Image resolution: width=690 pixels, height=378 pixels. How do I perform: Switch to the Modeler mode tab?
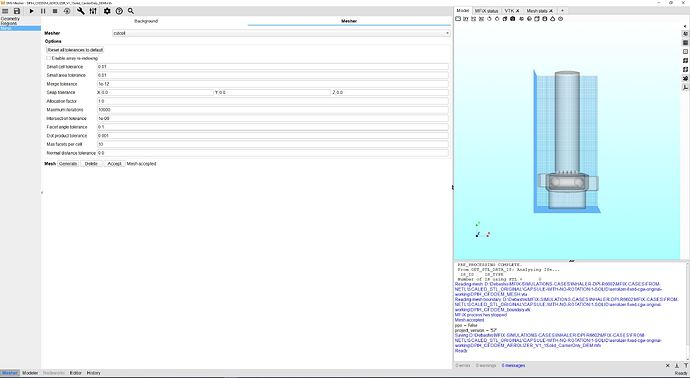click(x=30, y=373)
